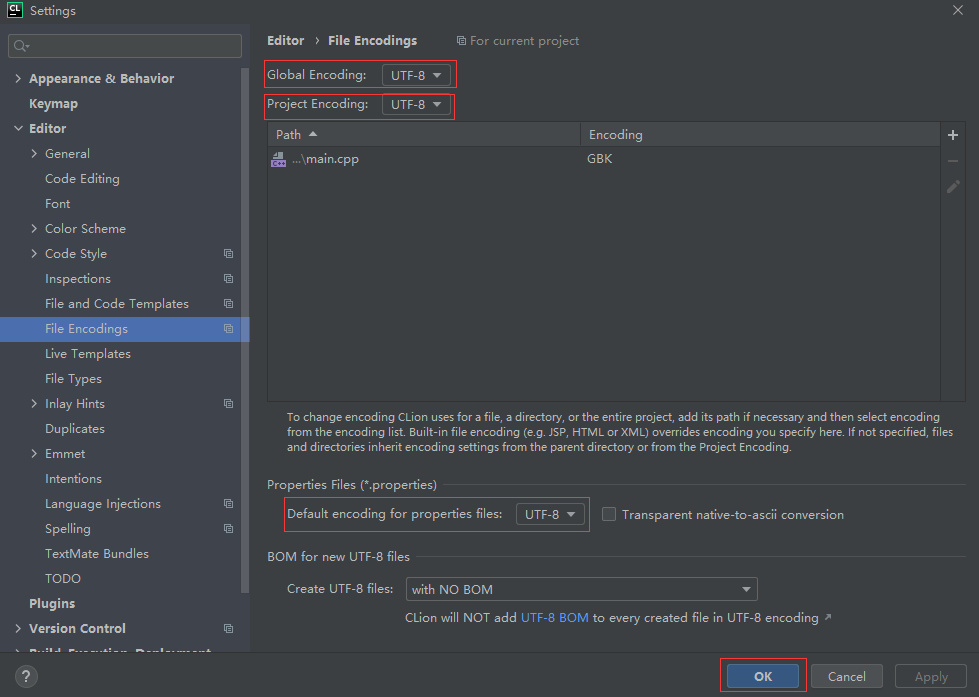Close the Settings dialog
The width and height of the screenshot is (979, 697).
pos(958,10)
